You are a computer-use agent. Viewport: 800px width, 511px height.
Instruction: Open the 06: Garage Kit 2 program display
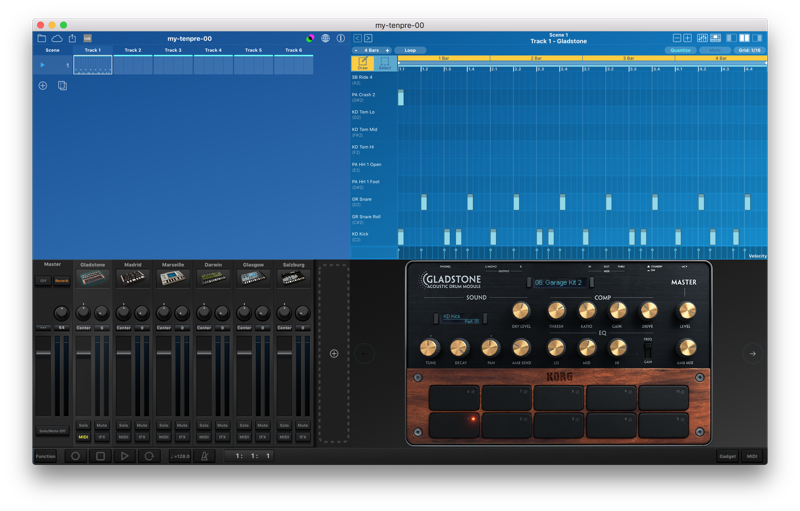(x=560, y=283)
